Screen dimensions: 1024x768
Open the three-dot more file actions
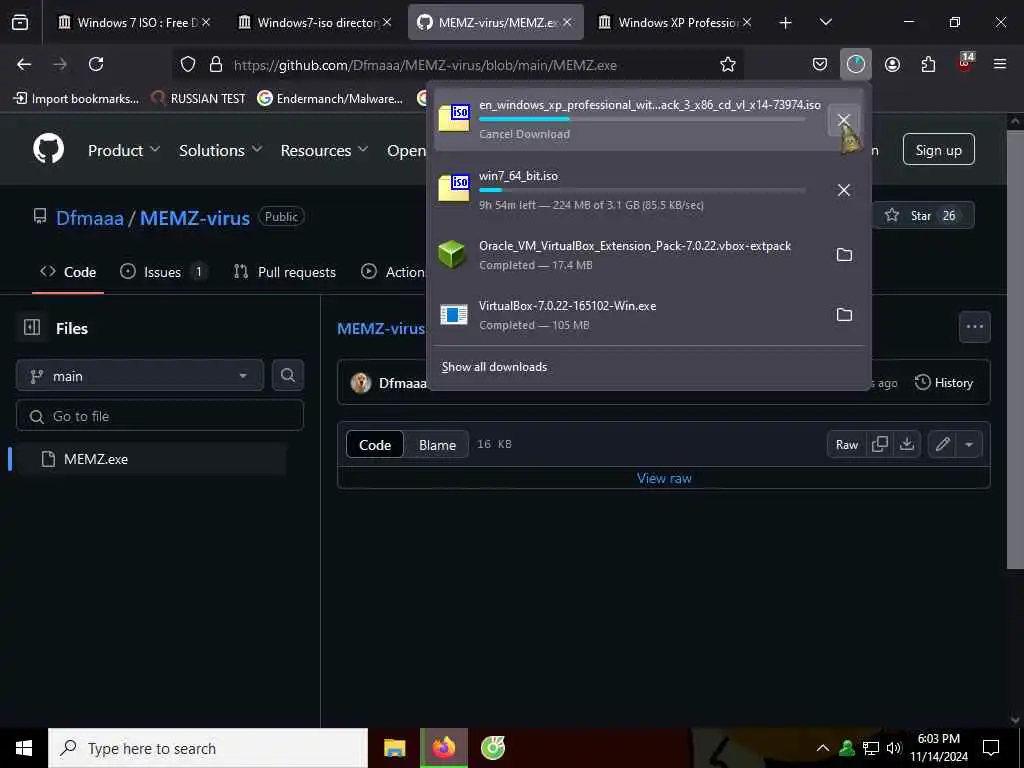(x=974, y=327)
